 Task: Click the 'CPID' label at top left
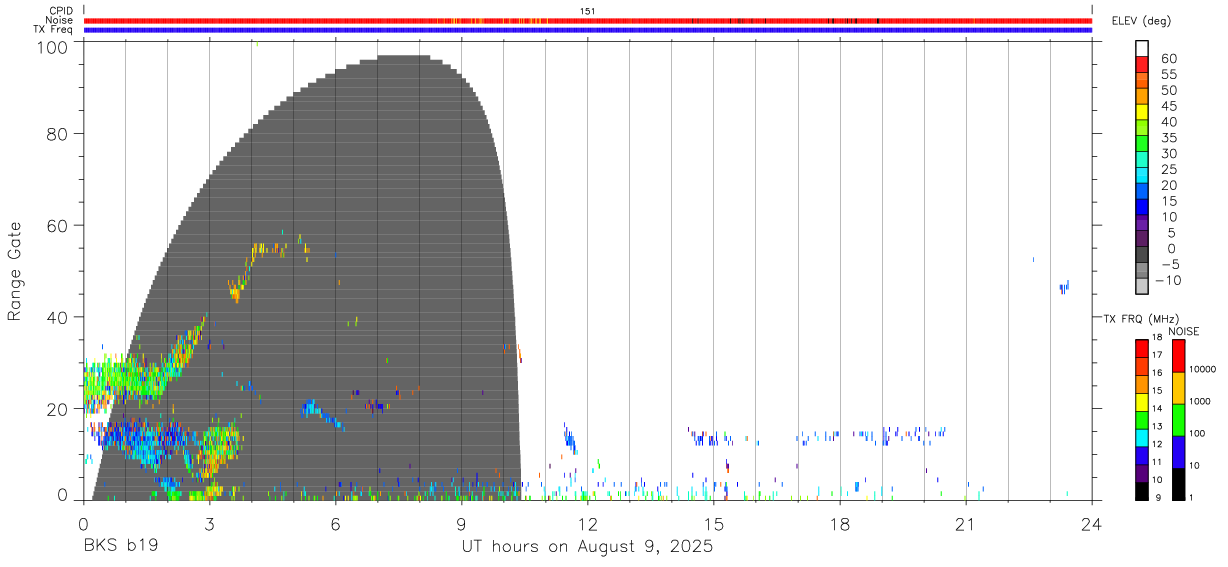60,10
